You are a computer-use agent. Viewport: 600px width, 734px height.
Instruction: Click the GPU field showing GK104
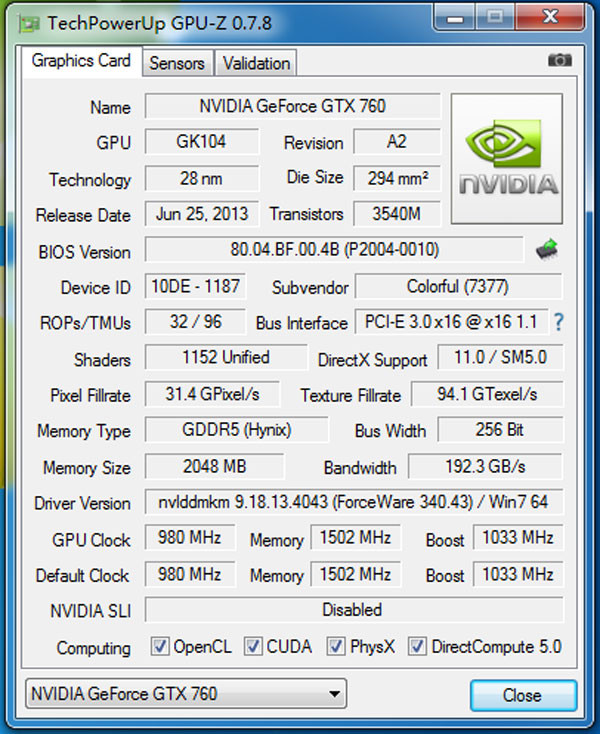(x=202, y=142)
